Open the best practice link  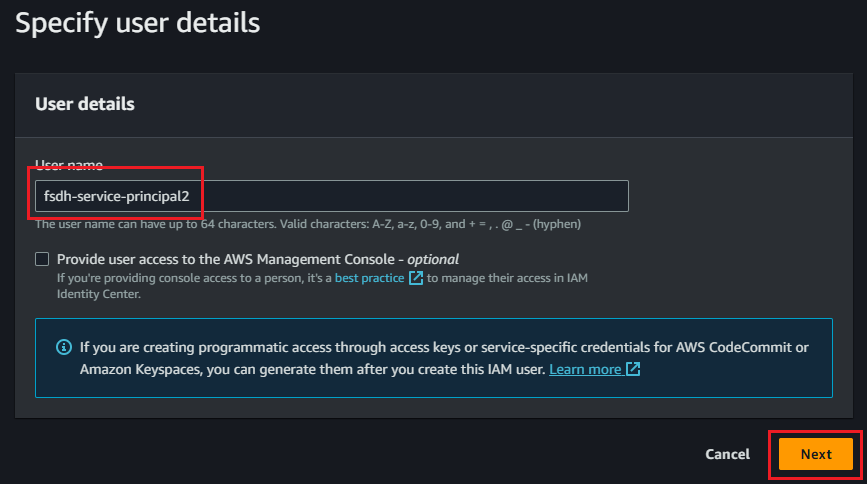pos(369,277)
